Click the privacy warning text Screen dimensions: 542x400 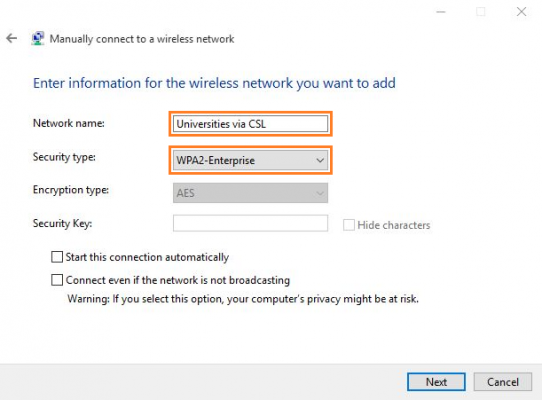[243, 299]
